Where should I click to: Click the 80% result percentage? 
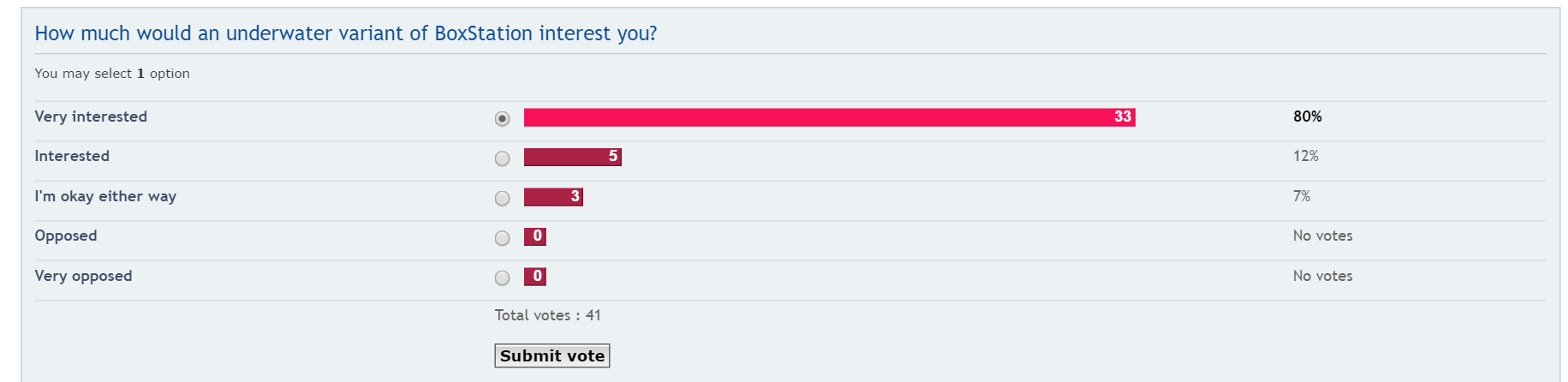click(1308, 116)
